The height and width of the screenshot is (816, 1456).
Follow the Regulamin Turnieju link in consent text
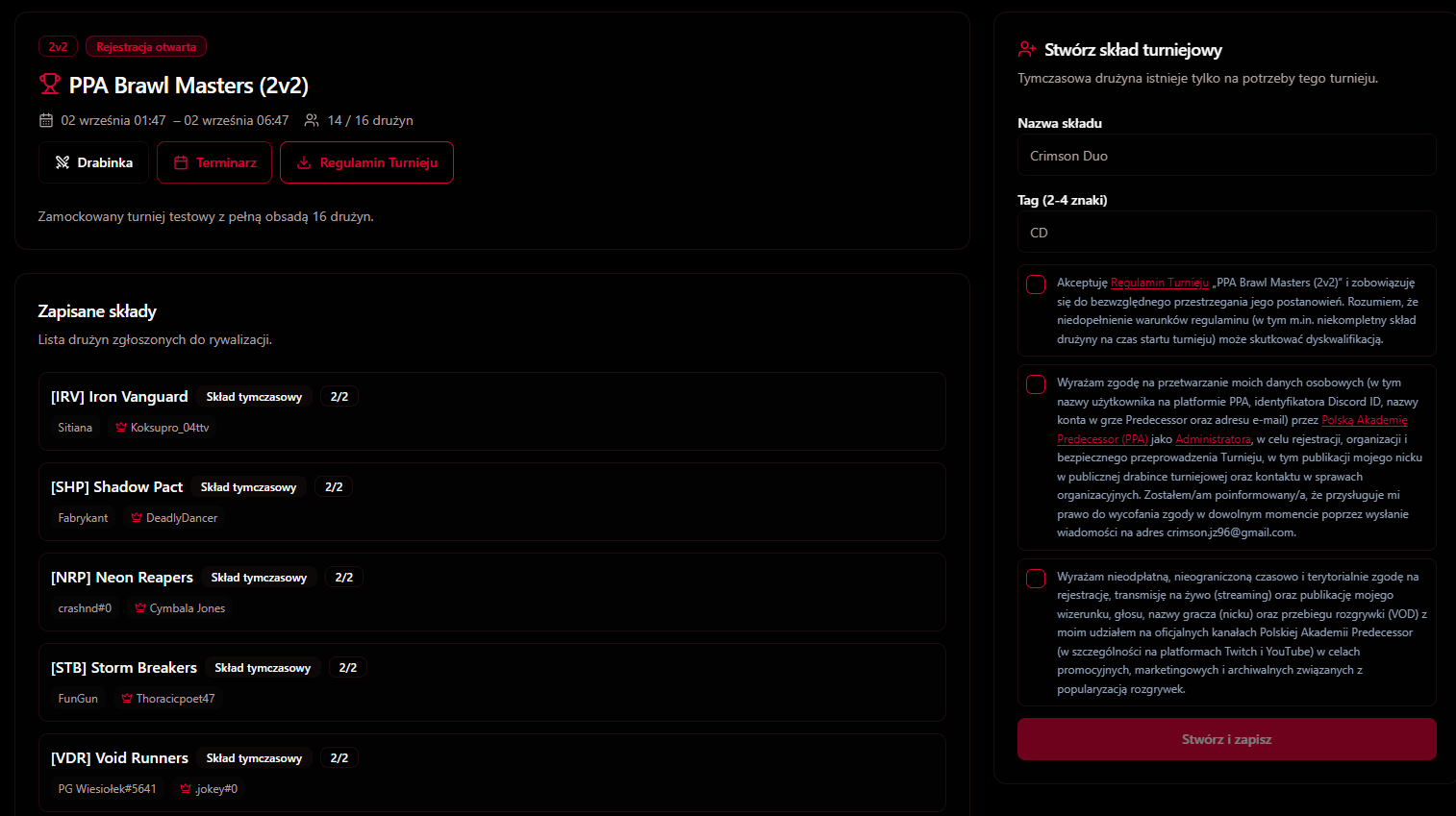tap(1159, 283)
